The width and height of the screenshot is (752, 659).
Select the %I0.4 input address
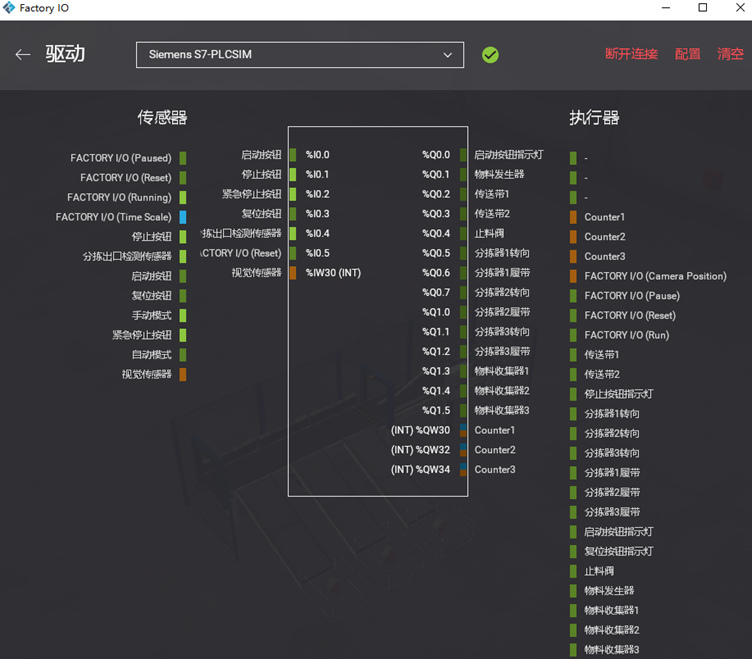(317, 233)
